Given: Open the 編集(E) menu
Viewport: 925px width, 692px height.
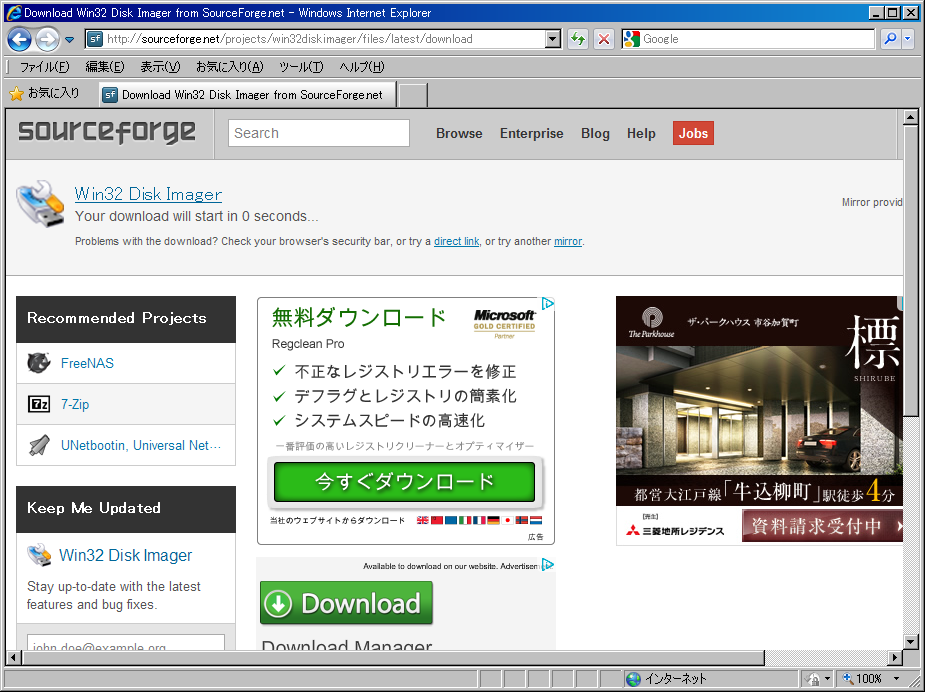Looking at the screenshot, I should click(x=104, y=67).
